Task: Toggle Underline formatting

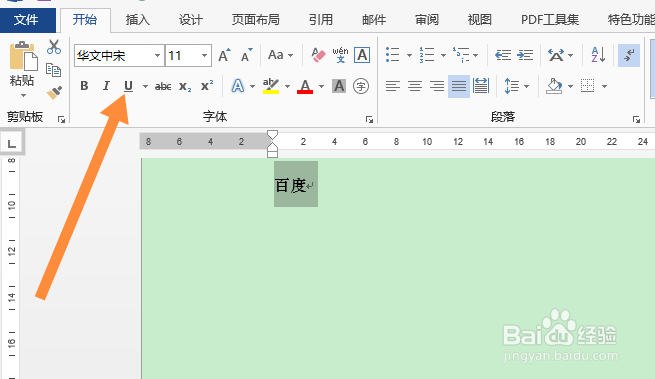Action: [x=128, y=86]
